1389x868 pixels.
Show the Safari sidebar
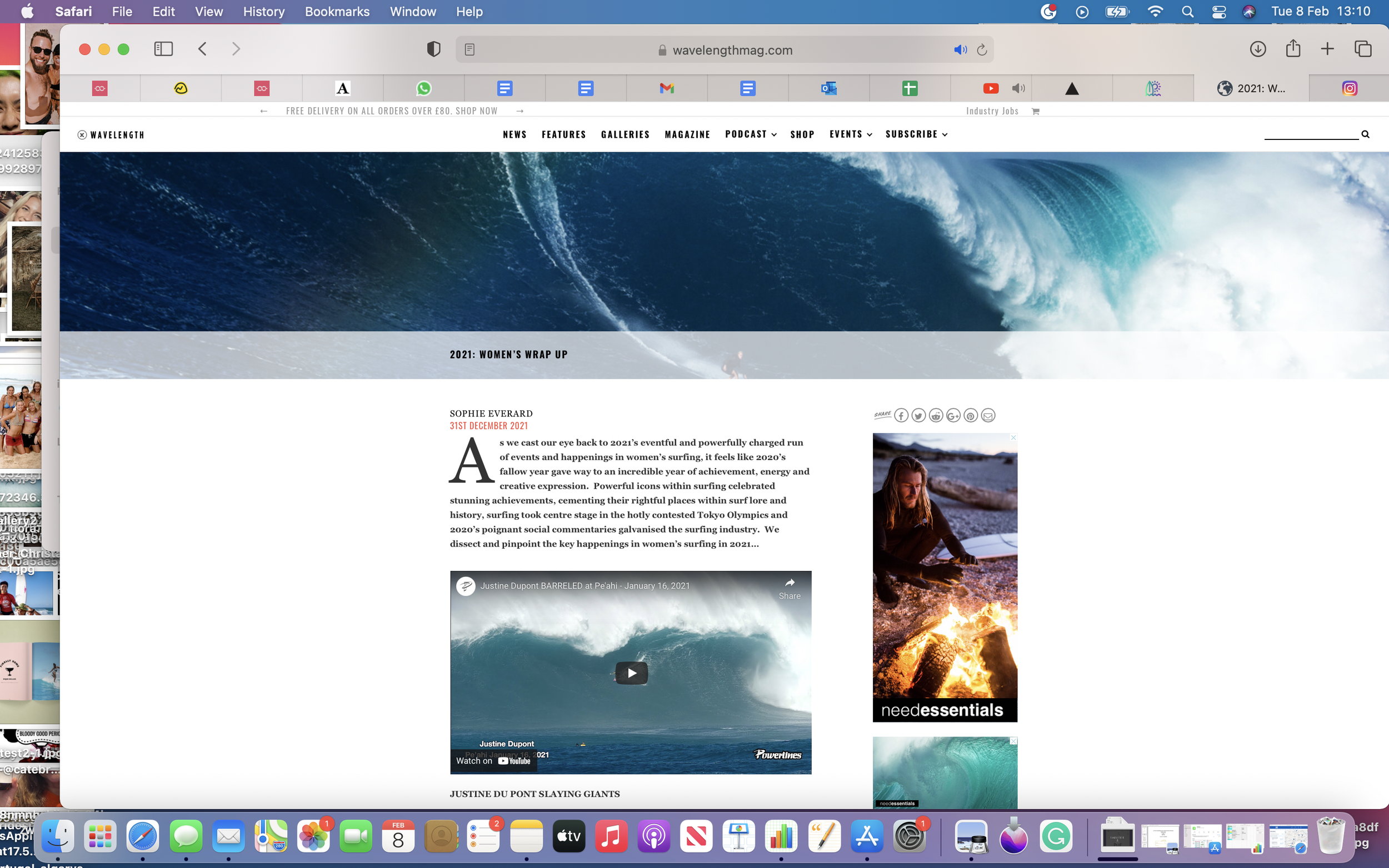click(164, 49)
